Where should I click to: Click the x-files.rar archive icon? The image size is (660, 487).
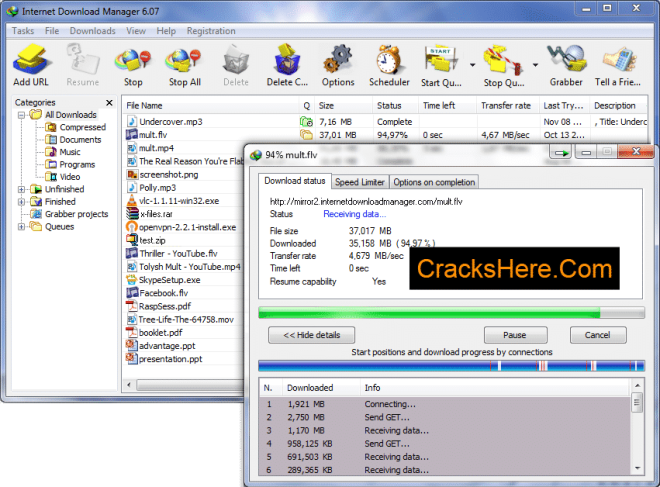click(132, 214)
